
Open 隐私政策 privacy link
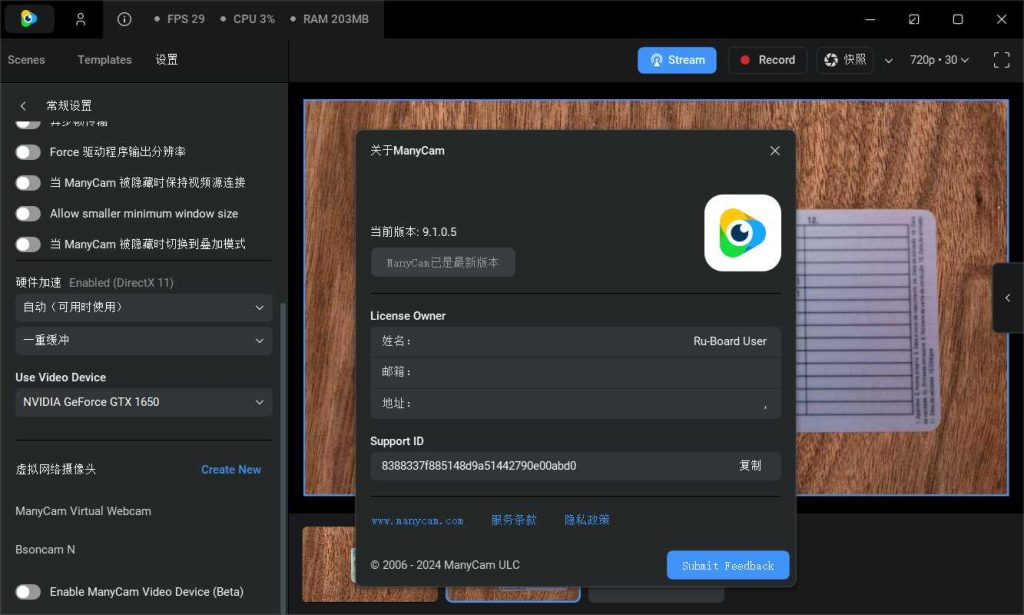(x=586, y=520)
